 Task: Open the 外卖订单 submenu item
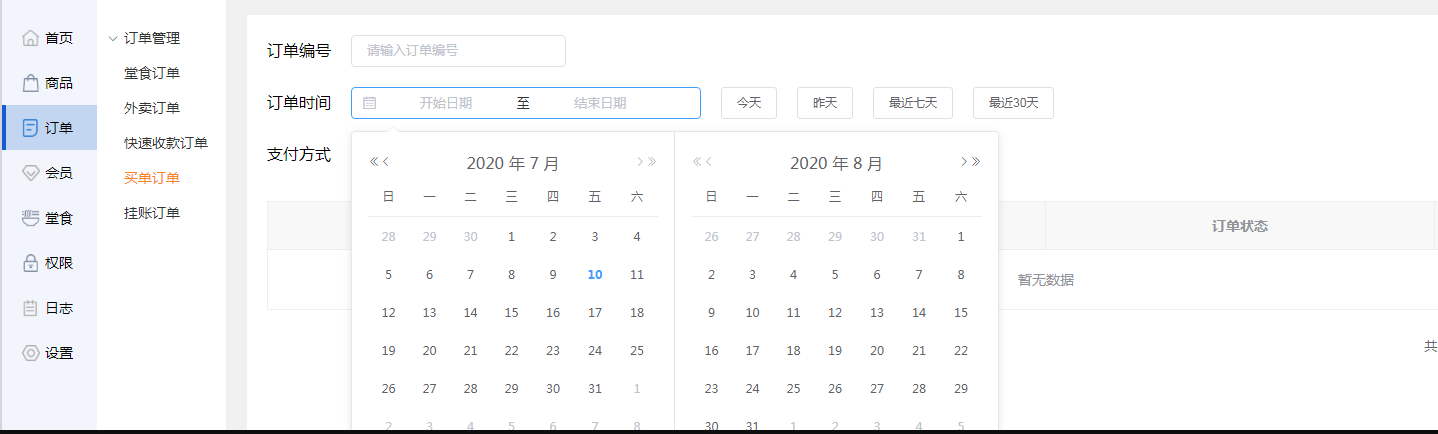point(152,108)
